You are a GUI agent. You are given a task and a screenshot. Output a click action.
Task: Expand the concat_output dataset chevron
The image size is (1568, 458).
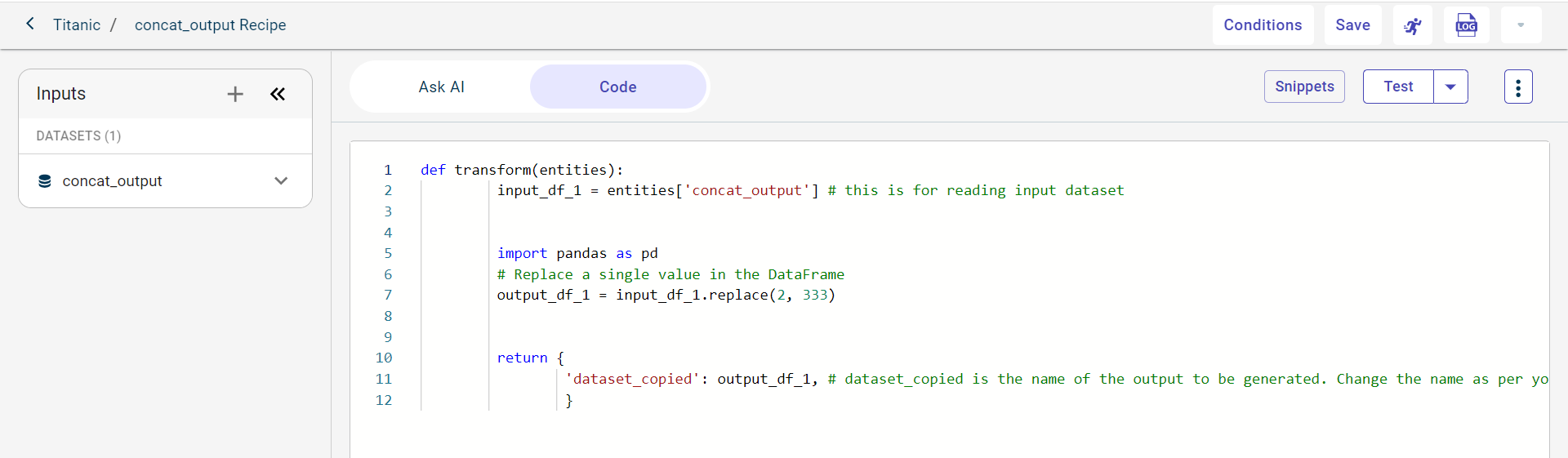(281, 181)
